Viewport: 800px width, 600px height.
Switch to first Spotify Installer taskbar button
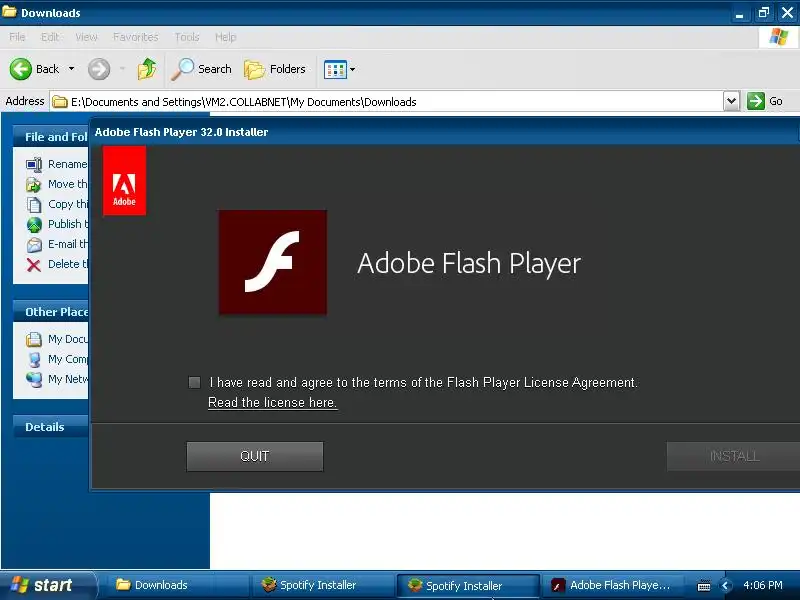pyautogui.click(x=321, y=585)
